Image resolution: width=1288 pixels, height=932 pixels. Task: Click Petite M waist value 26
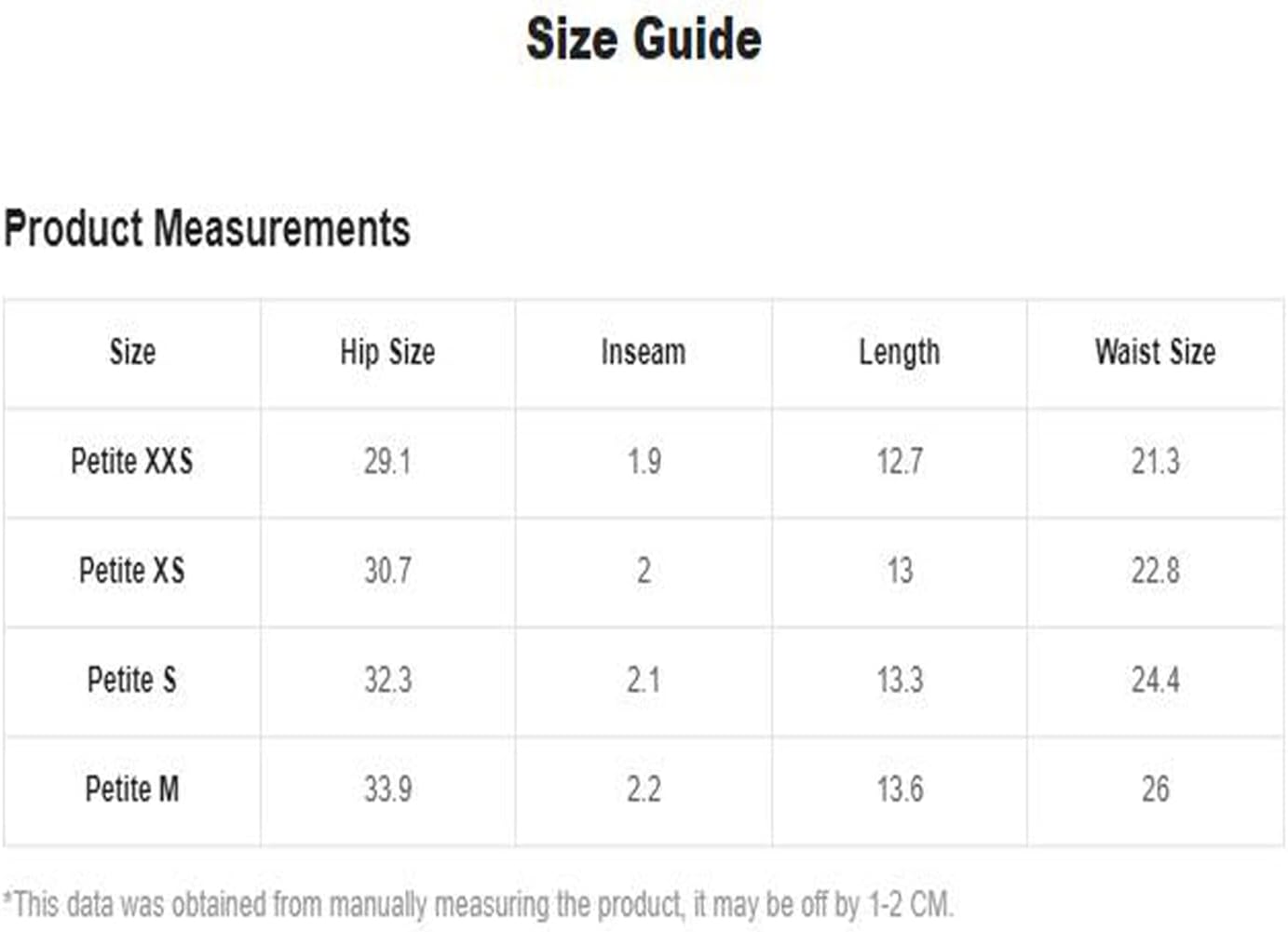pyautogui.click(x=1156, y=789)
